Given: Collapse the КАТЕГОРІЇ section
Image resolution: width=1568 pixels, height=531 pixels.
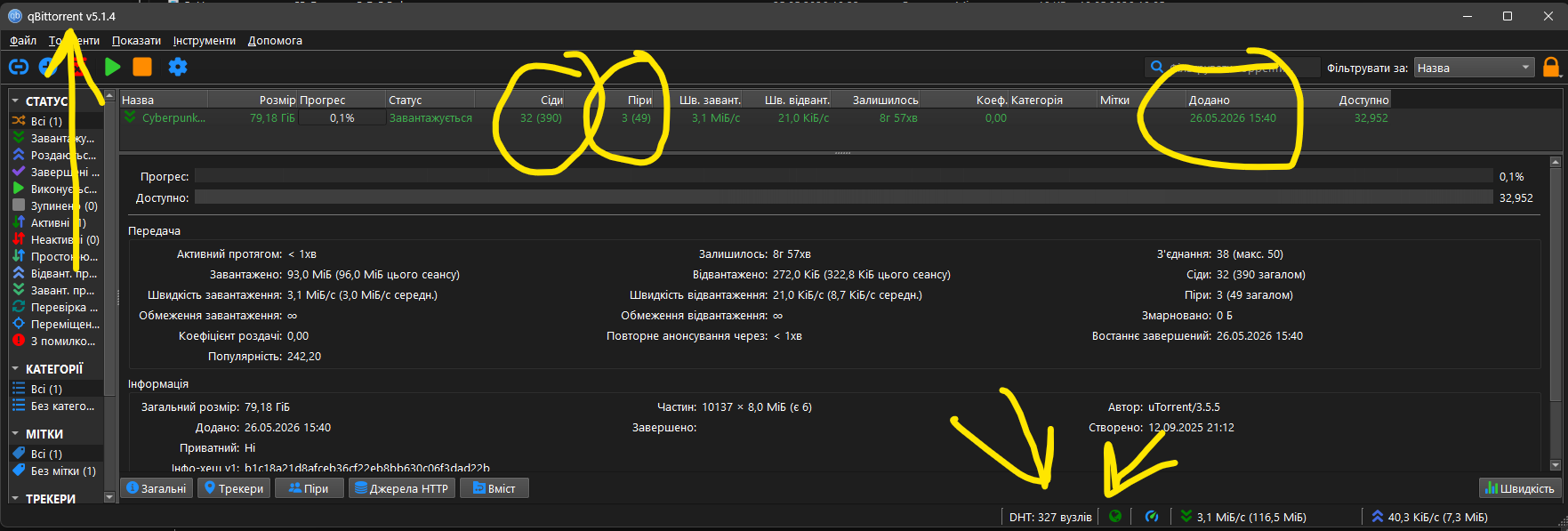Looking at the screenshot, I should (x=15, y=368).
